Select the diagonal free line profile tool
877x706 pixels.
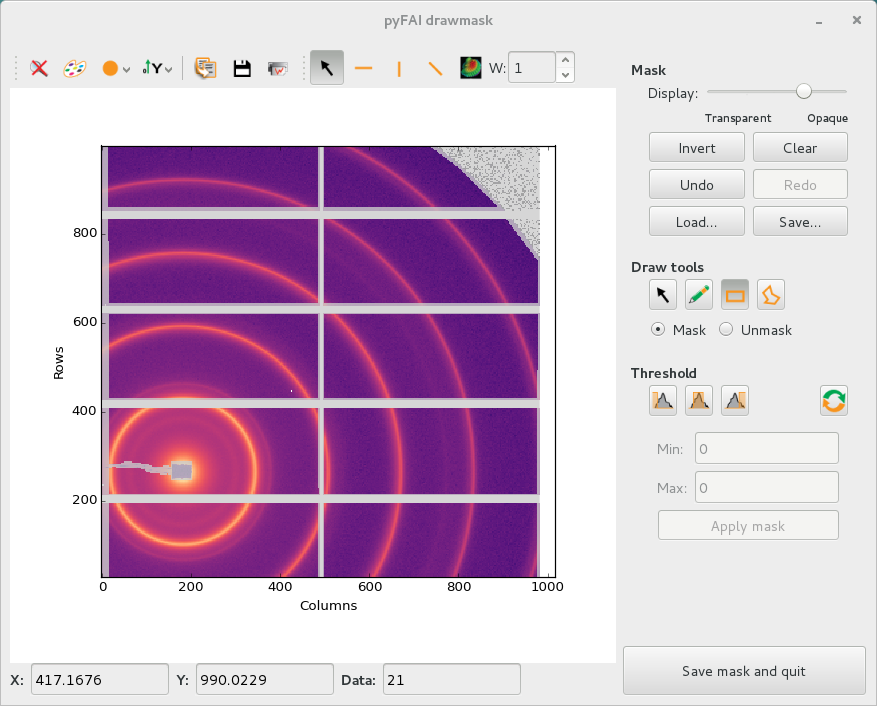pos(435,68)
